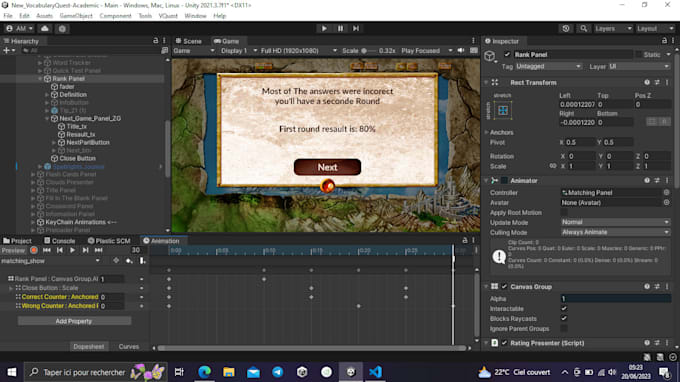Open the Play Focused dropdown
This screenshot has height=382, width=680.
(x=427, y=51)
